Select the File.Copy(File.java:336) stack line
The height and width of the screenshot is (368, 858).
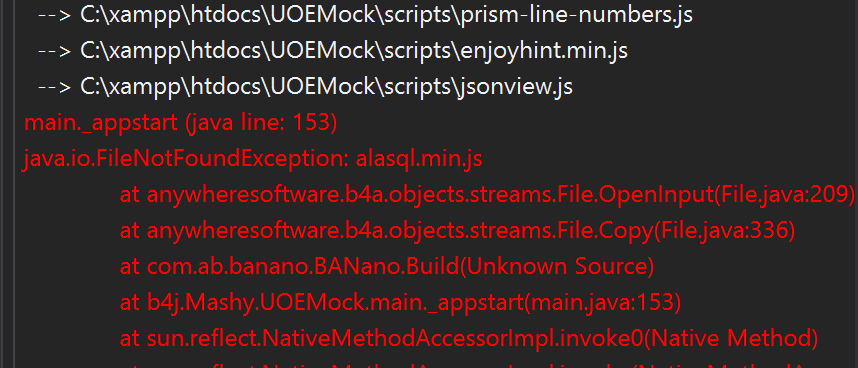[457, 231]
